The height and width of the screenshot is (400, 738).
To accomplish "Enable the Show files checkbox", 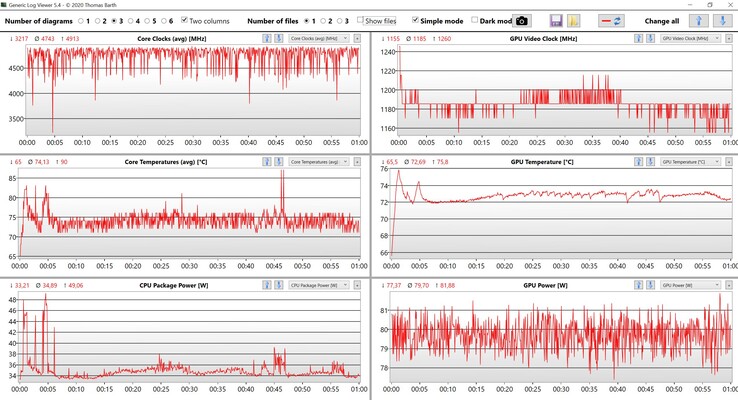I will tap(360, 20).
